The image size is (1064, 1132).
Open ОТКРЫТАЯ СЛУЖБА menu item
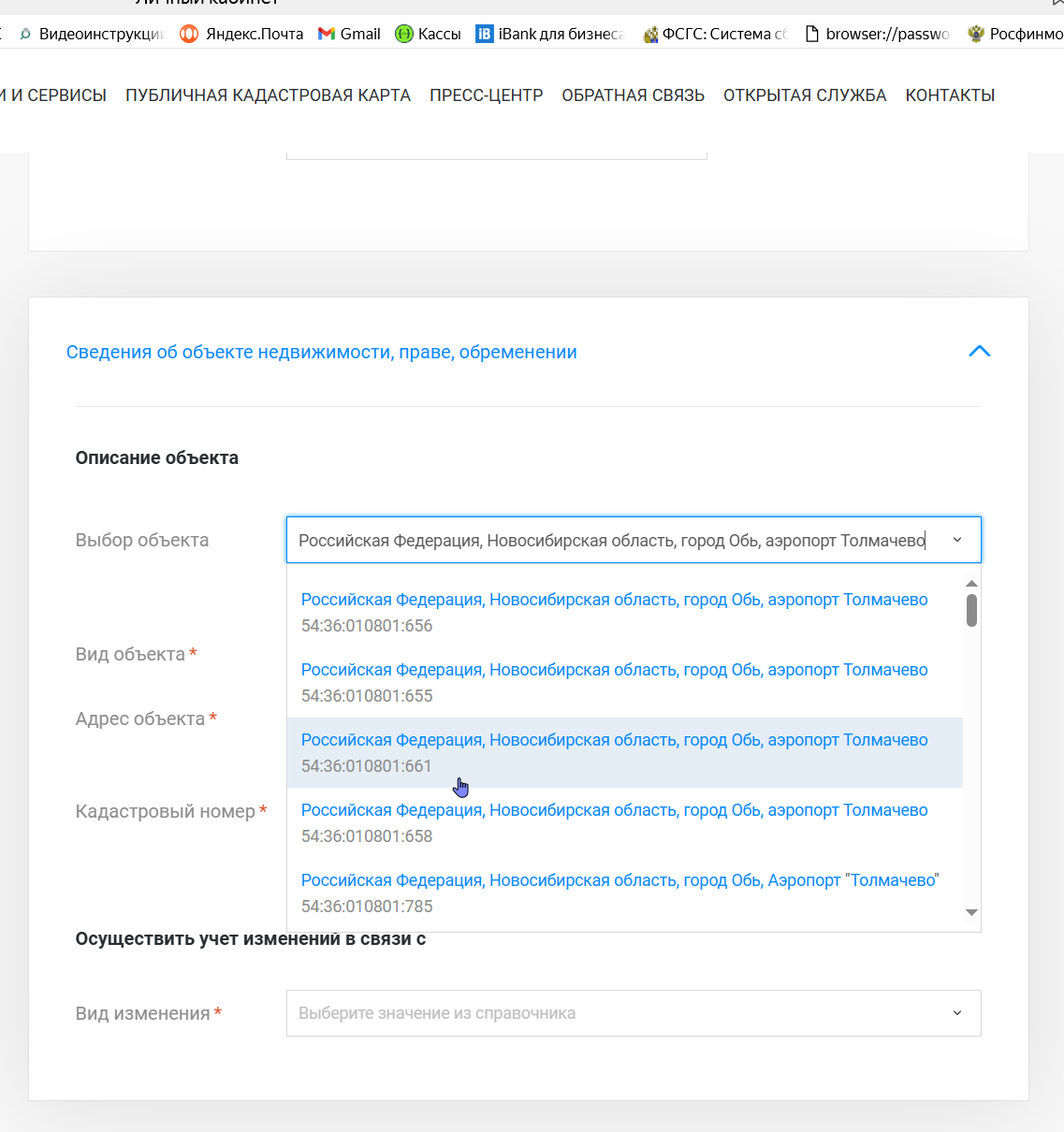805,95
